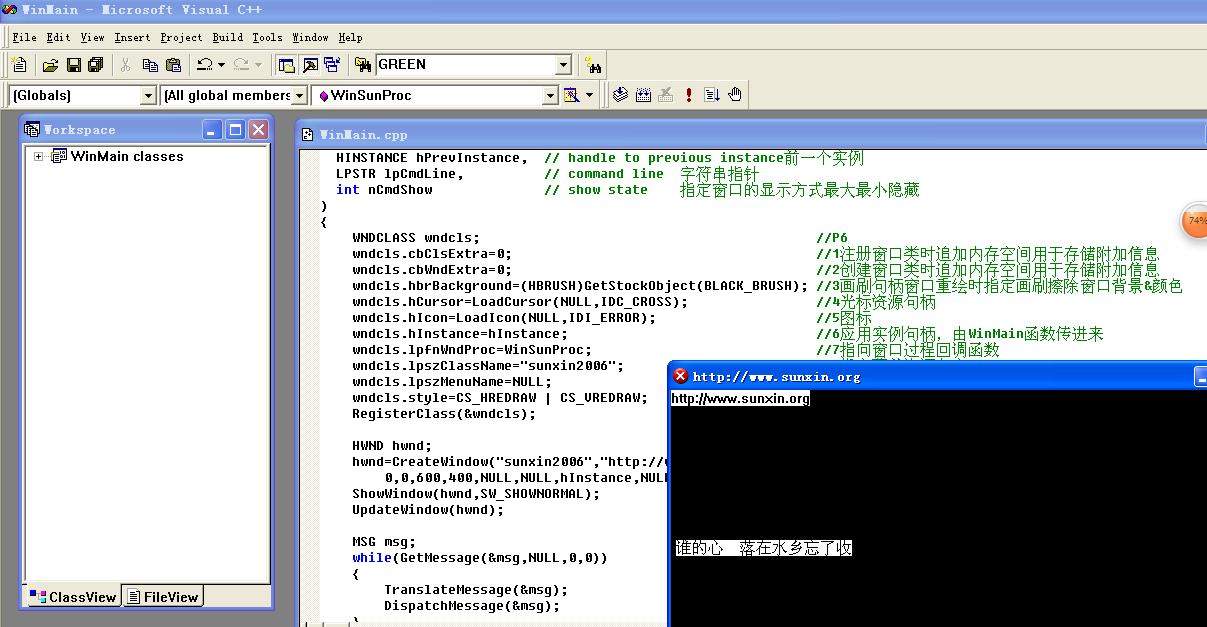Toggle the Output window icon
The width and height of the screenshot is (1207, 627).
pyautogui.click(x=310, y=65)
